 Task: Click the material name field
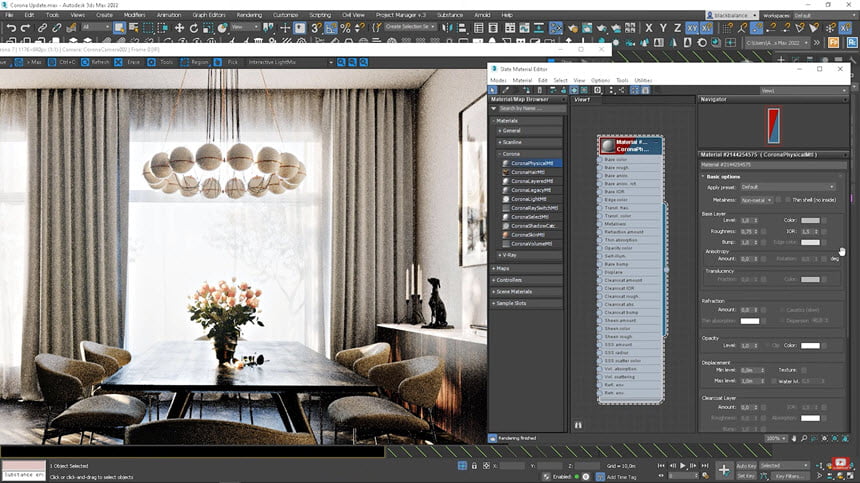pyautogui.click(x=773, y=164)
